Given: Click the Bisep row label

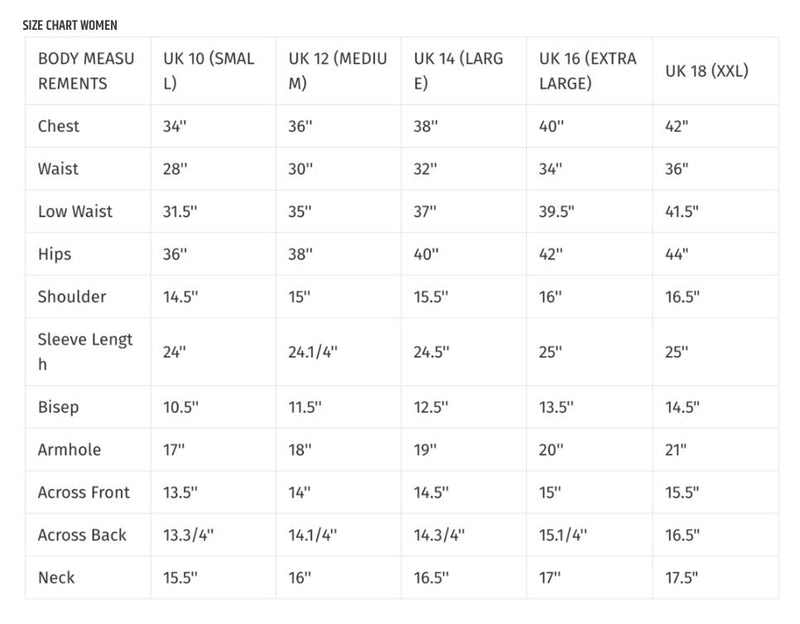Looking at the screenshot, I should [x=57, y=408].
